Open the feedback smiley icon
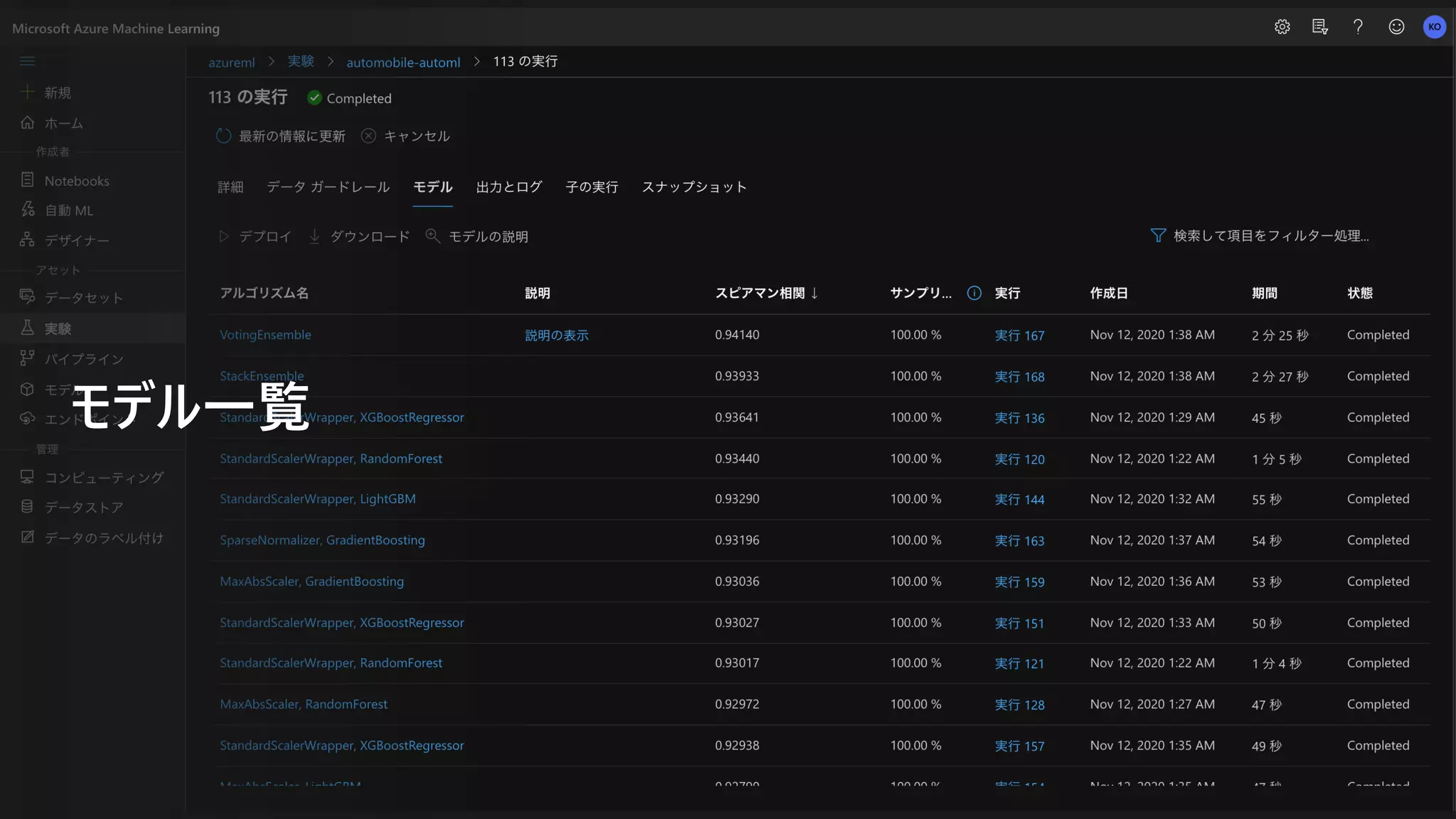Screen dimensions: 1456x819 (1396, 27)
